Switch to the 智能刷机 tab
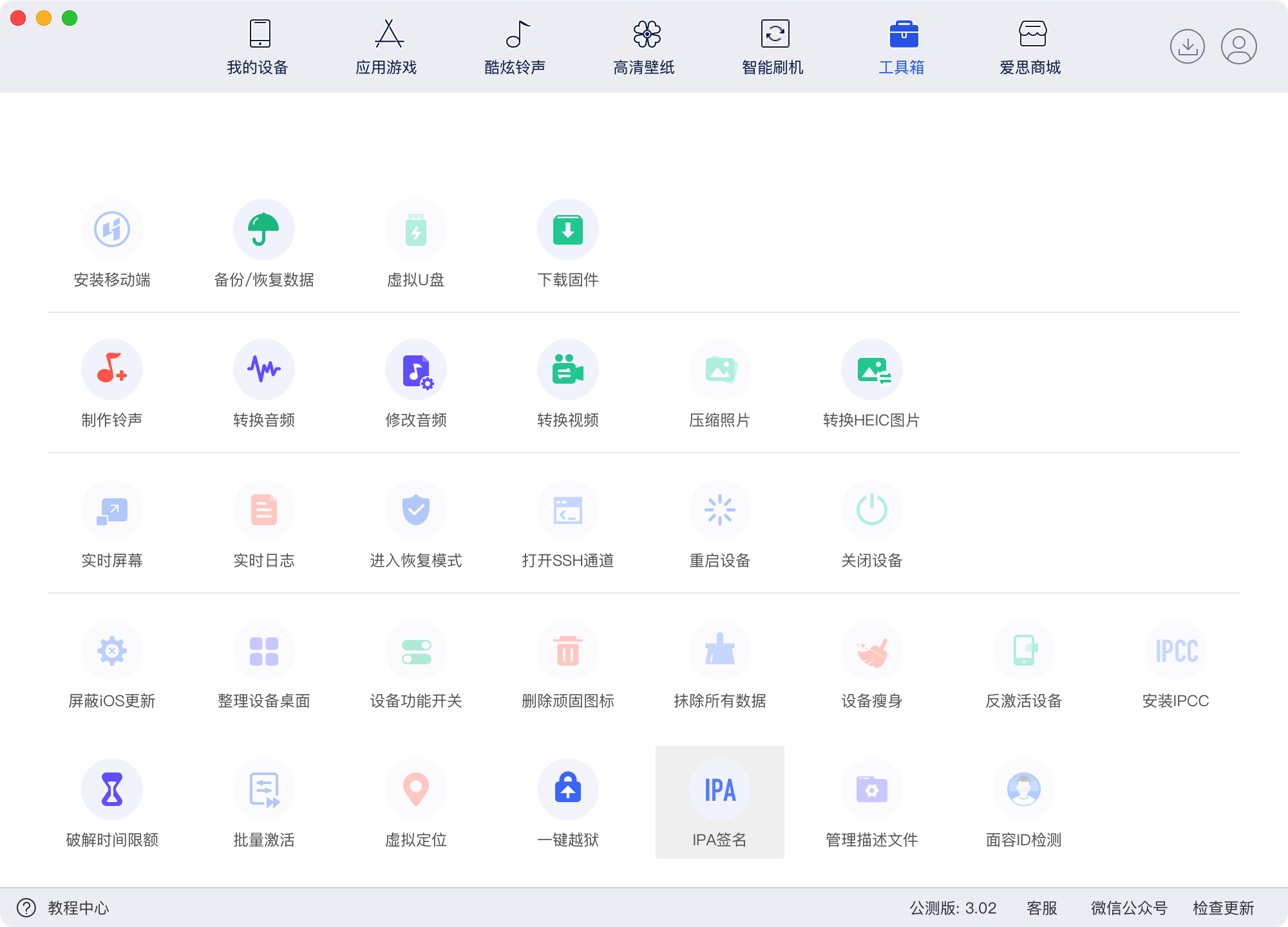This screenshot has height=927, width=1288. pos(773,48)
